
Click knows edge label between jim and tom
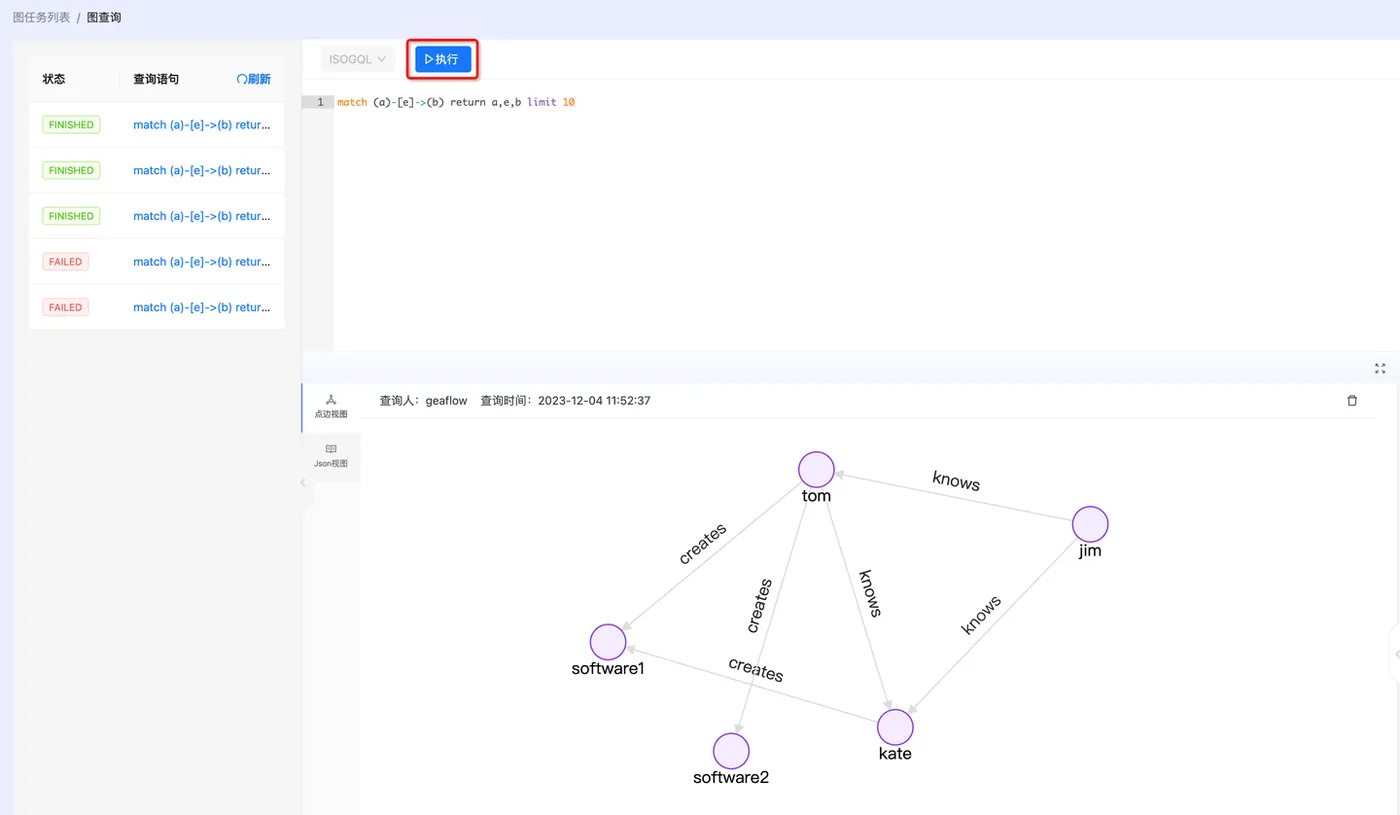[x=956, y=480]
